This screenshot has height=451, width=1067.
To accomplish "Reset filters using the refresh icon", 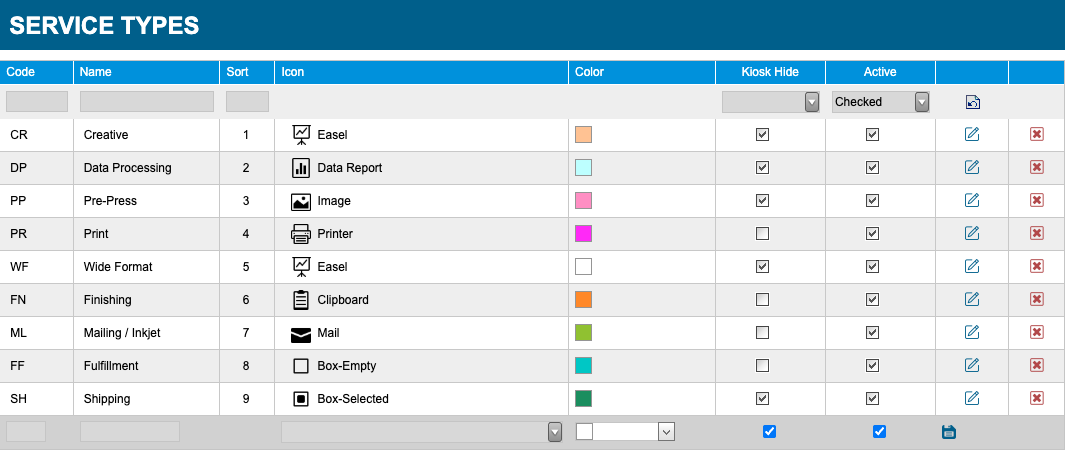I will [973, 102].
